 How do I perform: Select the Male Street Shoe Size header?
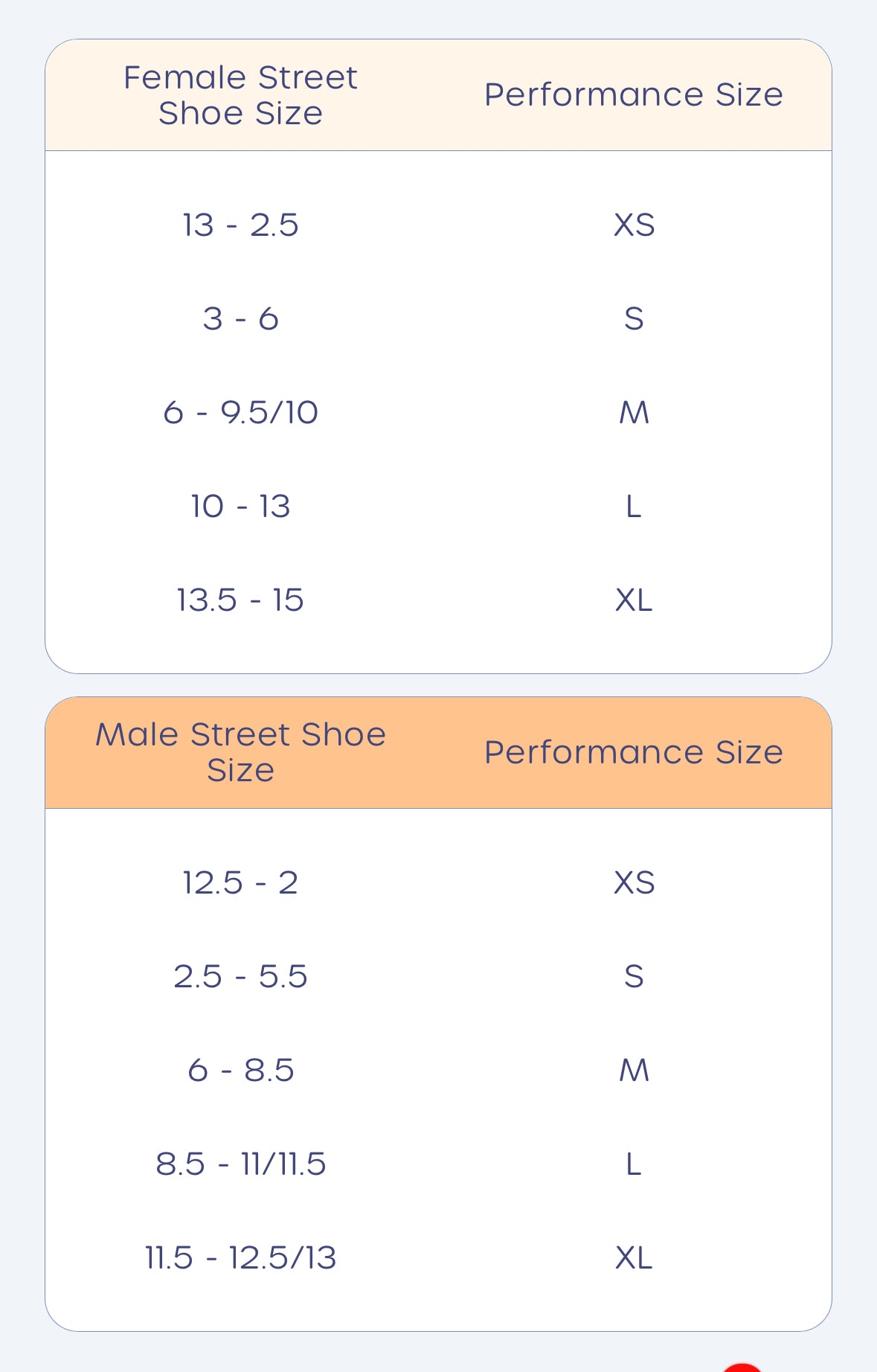click(x=240, y=752)
